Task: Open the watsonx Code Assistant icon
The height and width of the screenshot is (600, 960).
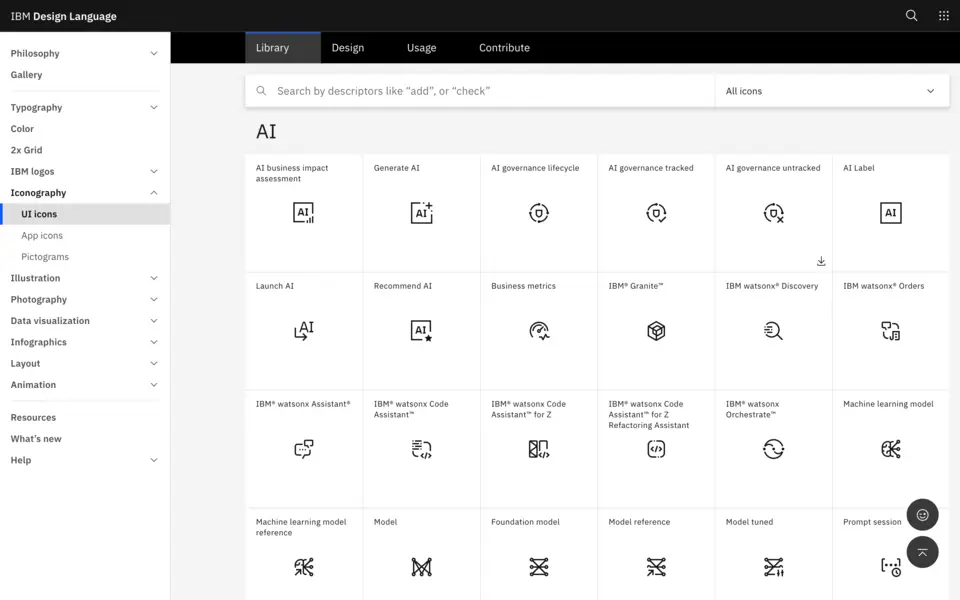Action: [421, 449]
